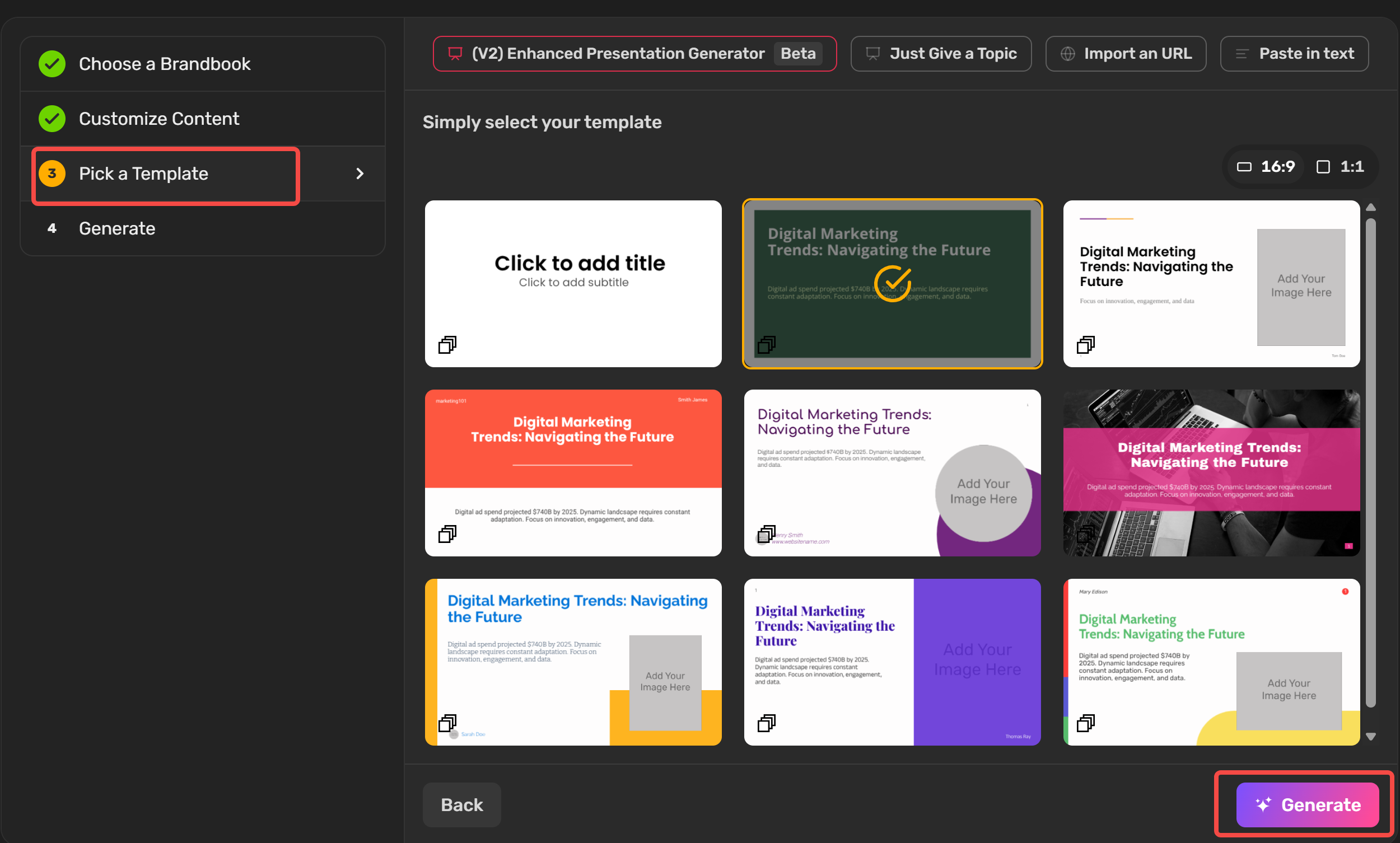Click stacked-slides icon on green-title yellow template

coord(1085,723)
